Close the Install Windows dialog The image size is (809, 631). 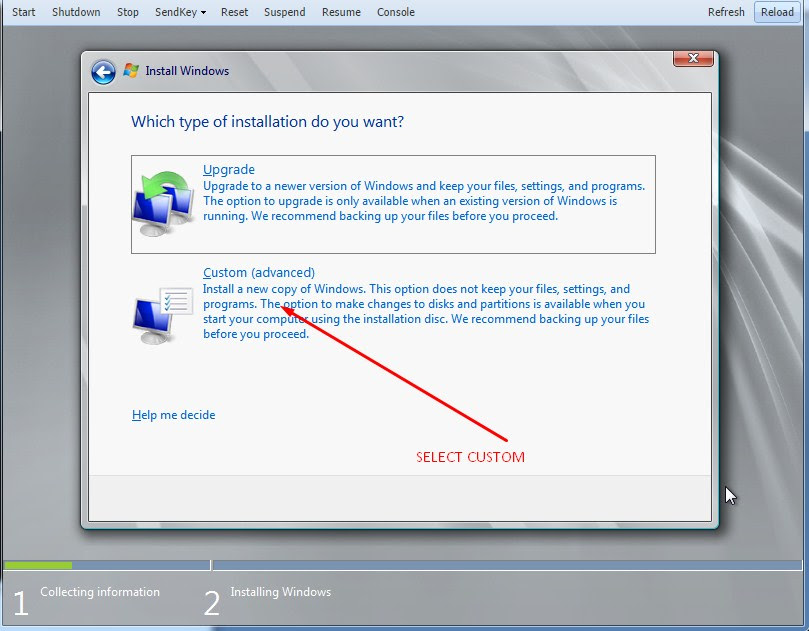coord(693,58)
